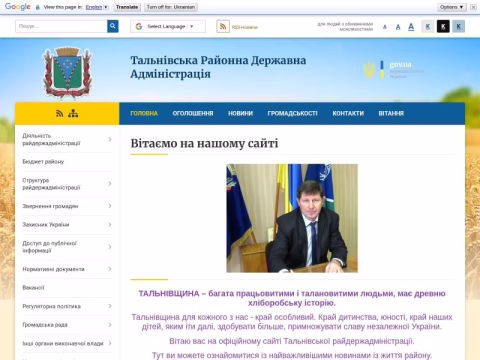Open the Select Language dropdown
Screen dimensions: 480x360
[168, 26]
